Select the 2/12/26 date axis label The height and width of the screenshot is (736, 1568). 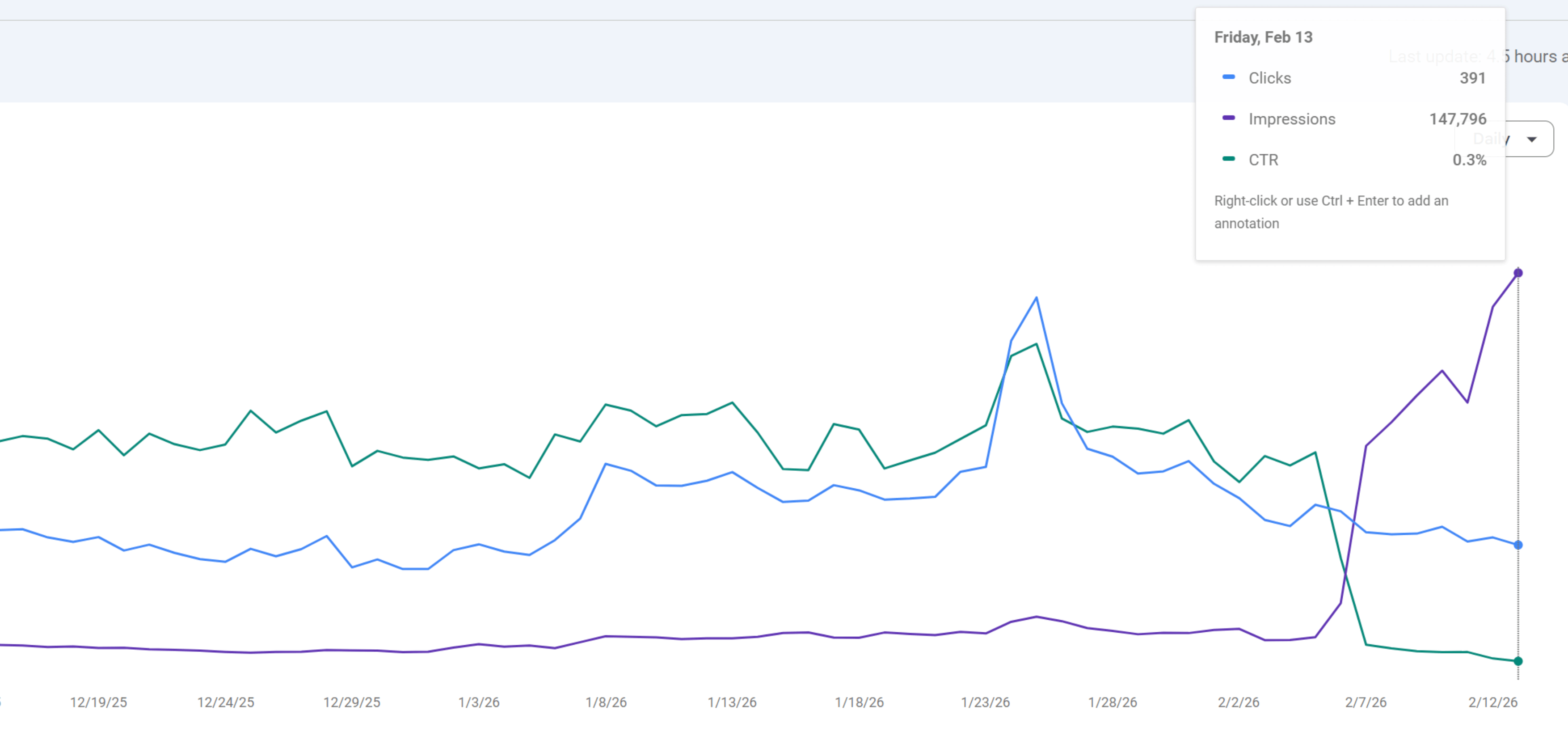pos(1492,702)
